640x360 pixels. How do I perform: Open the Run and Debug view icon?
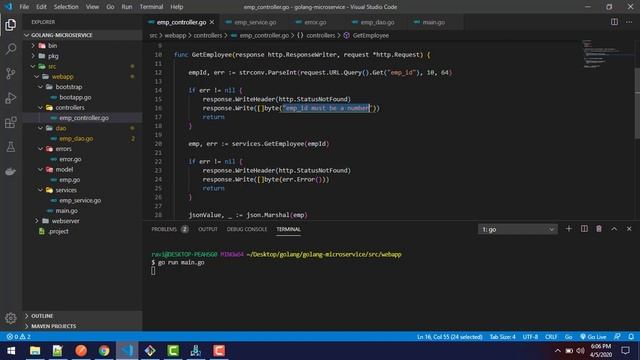pos(11,98)
